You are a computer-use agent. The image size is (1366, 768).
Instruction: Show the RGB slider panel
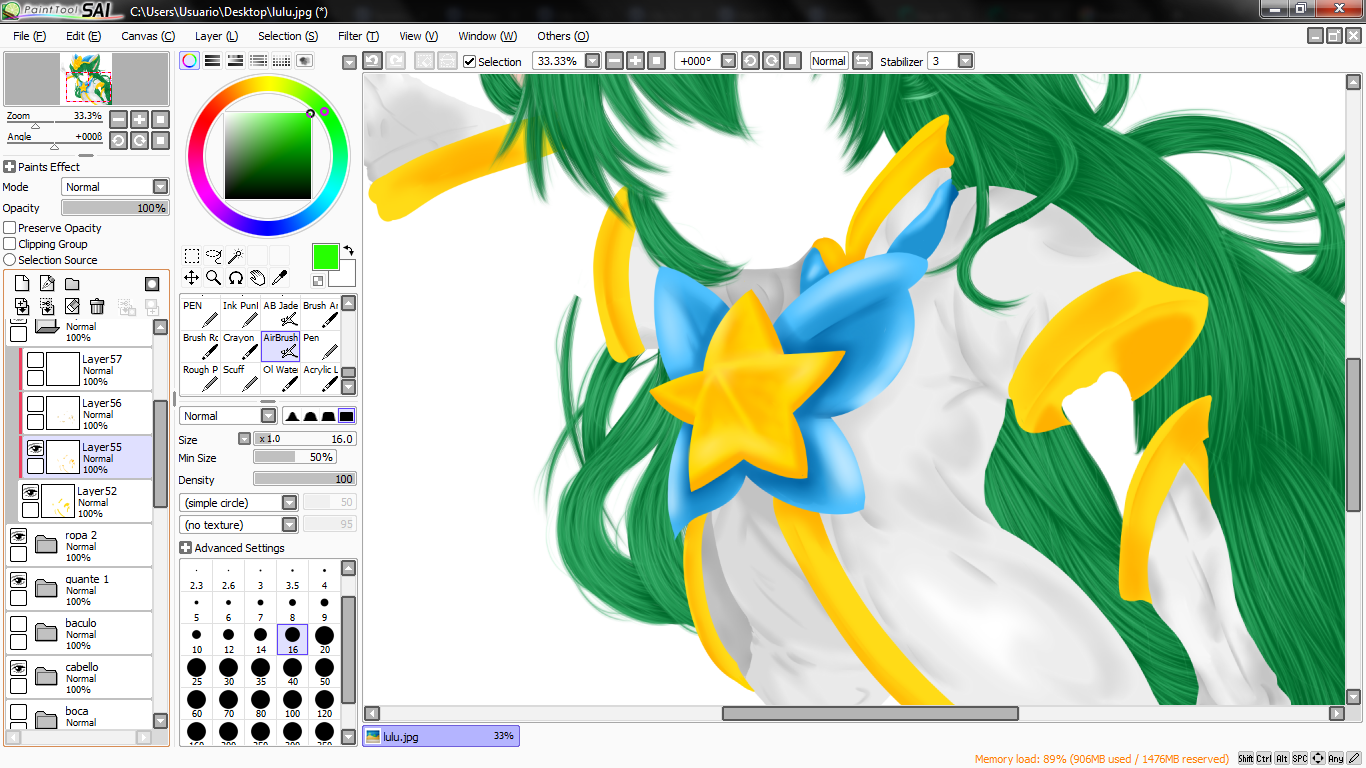(212, 61)
